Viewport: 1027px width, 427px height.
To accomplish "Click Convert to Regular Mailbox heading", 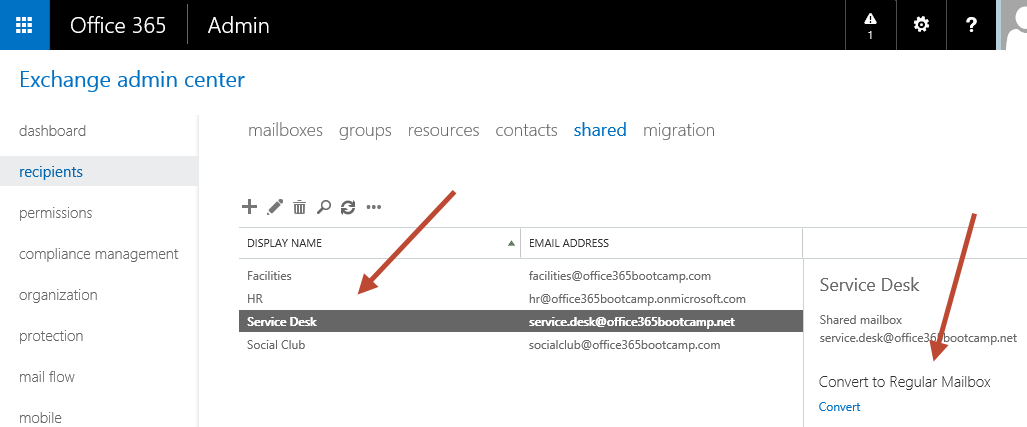I will (905, 382).
